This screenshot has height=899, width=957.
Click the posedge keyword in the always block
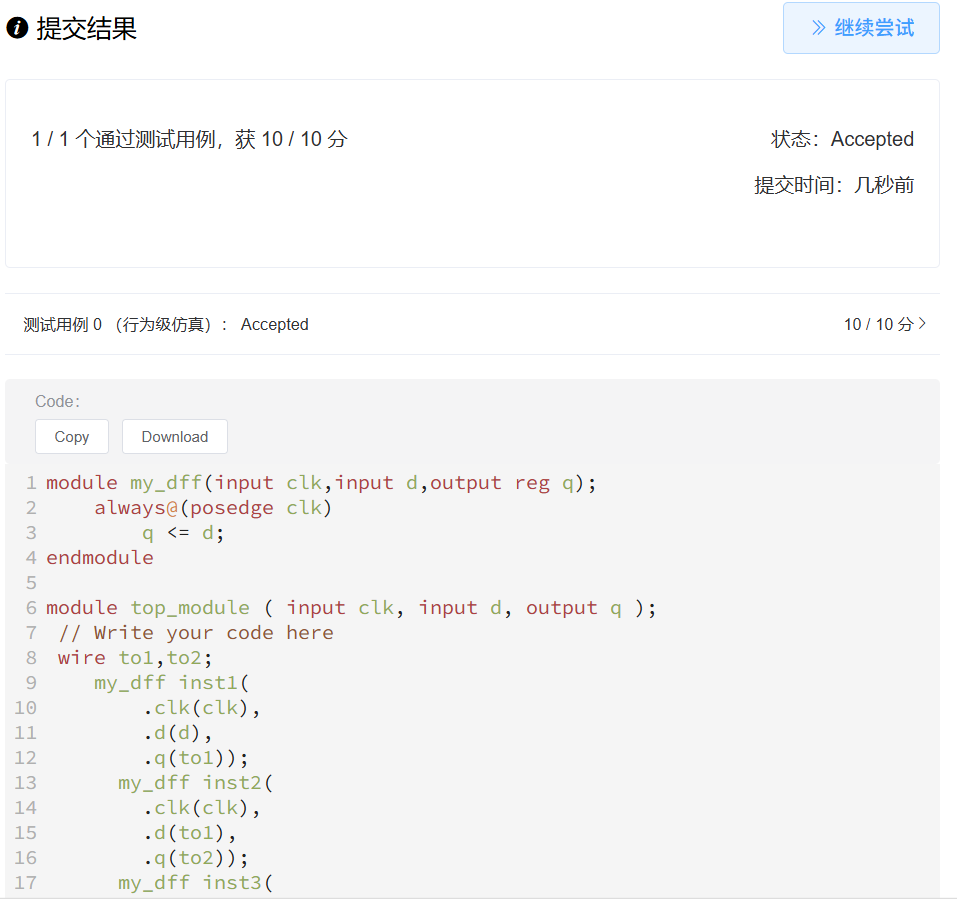[229, 507]
